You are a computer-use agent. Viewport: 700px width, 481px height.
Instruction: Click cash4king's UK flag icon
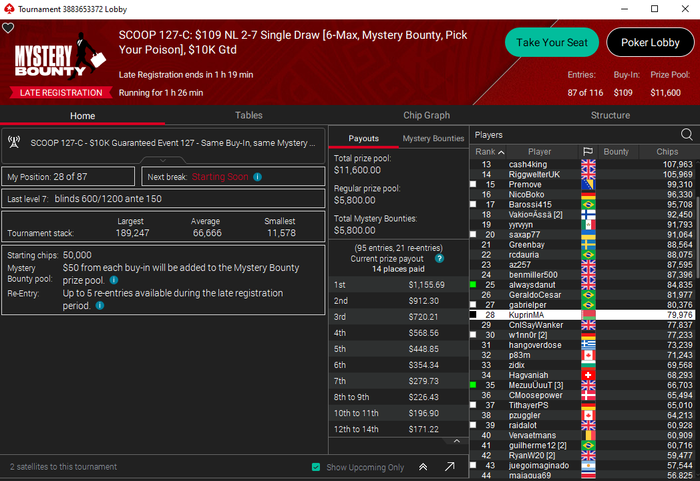coord(588,164)
